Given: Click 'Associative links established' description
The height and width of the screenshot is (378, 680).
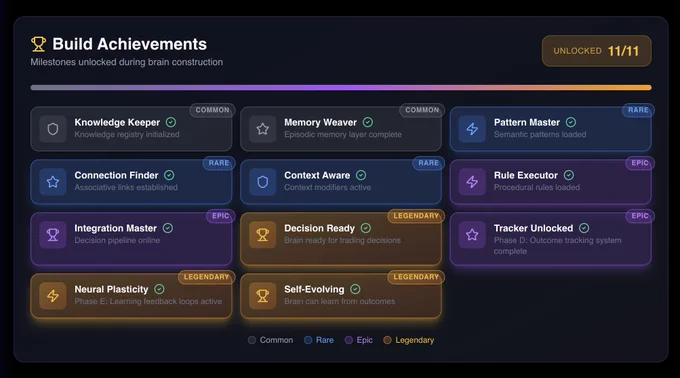Looking at the screenshot, I should pos(126,187).
